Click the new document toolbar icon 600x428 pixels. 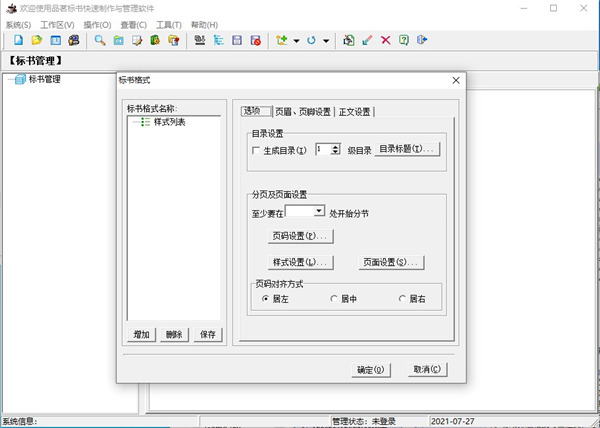18,40
